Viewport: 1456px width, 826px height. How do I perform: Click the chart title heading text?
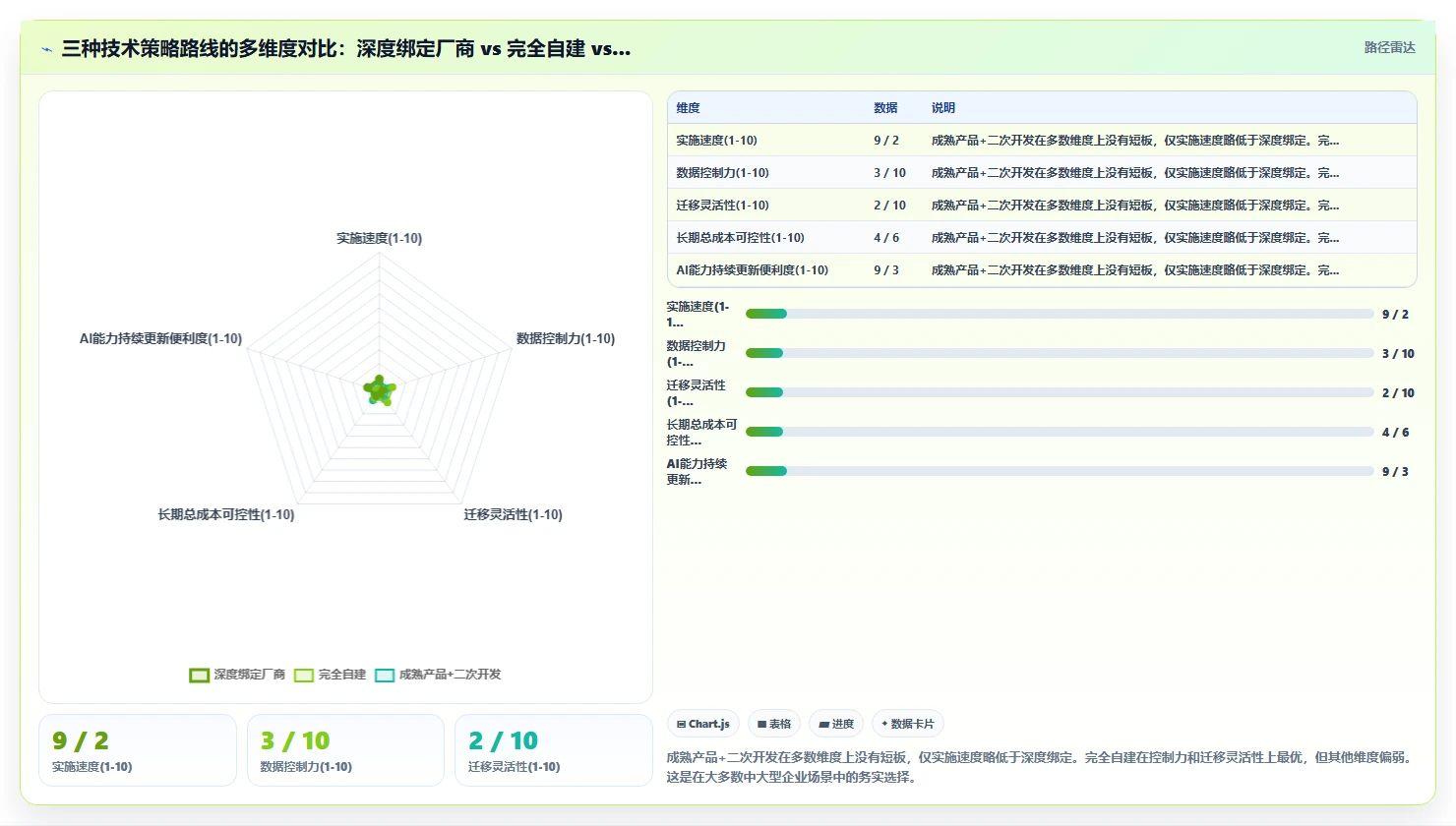(346, 48)
